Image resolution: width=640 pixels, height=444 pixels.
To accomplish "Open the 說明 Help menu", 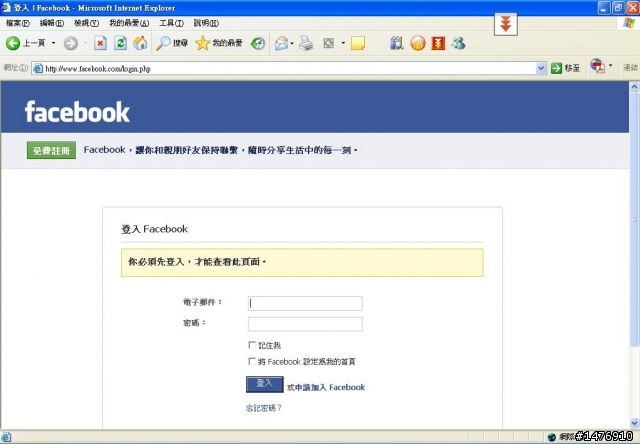I will tap(206, 23).
